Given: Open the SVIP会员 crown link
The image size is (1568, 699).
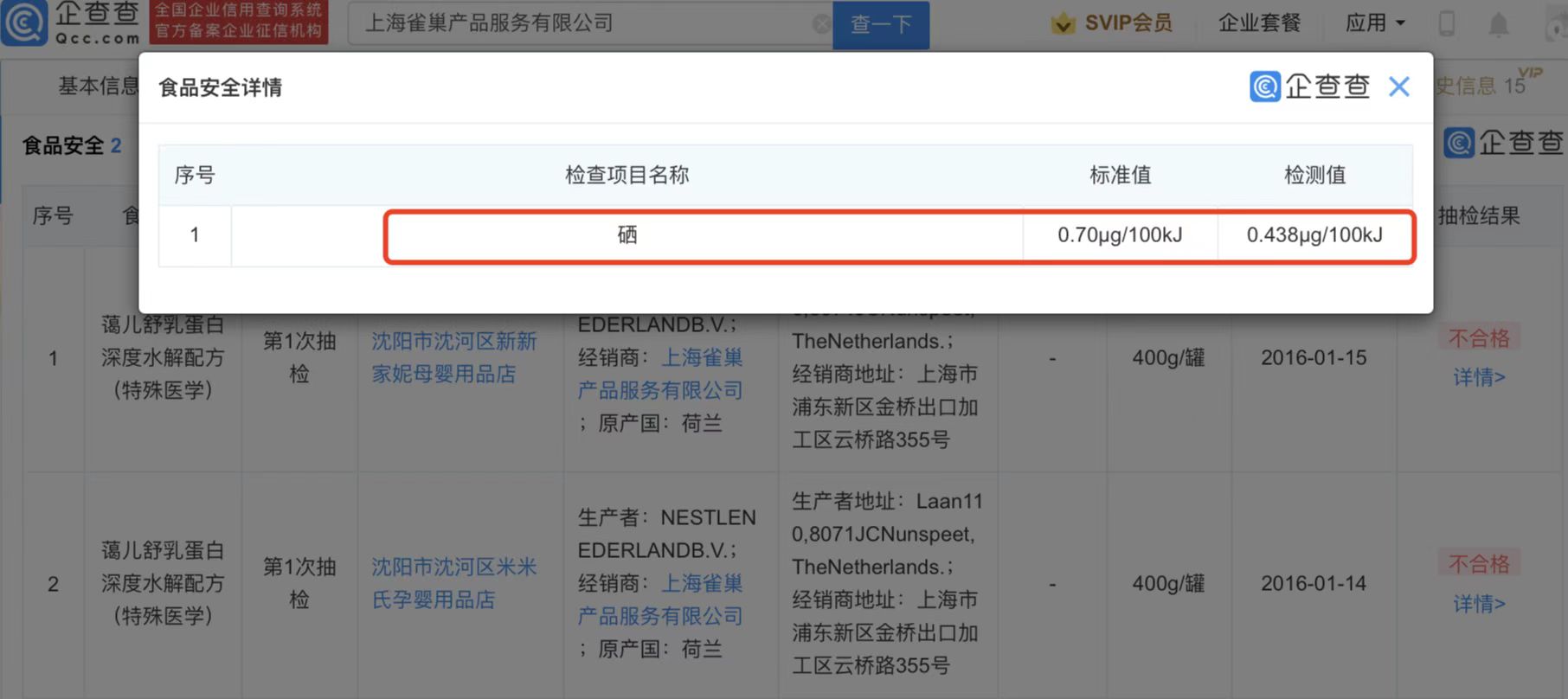Looking at the screenshot, I should point(1111,23).
